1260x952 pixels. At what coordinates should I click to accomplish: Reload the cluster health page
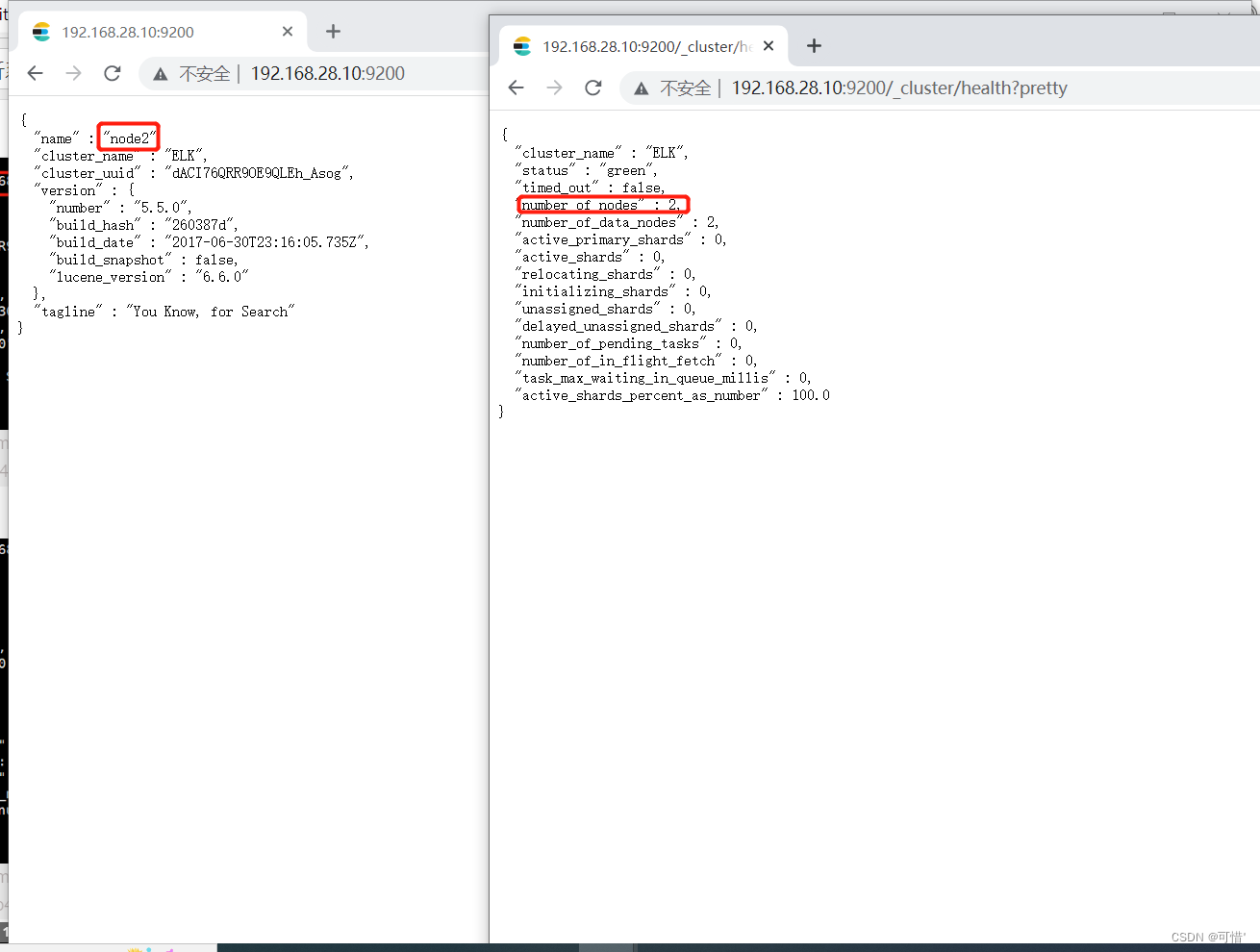tap(593, 88)
